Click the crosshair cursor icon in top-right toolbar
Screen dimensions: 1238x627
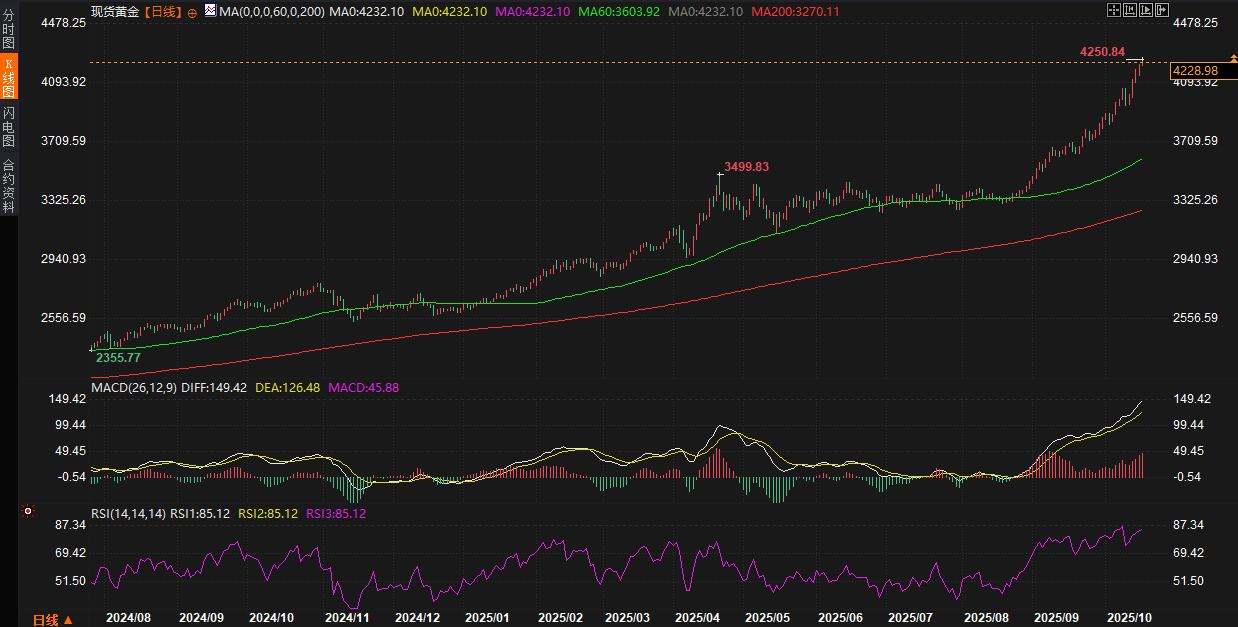(x=1115, y=10)
